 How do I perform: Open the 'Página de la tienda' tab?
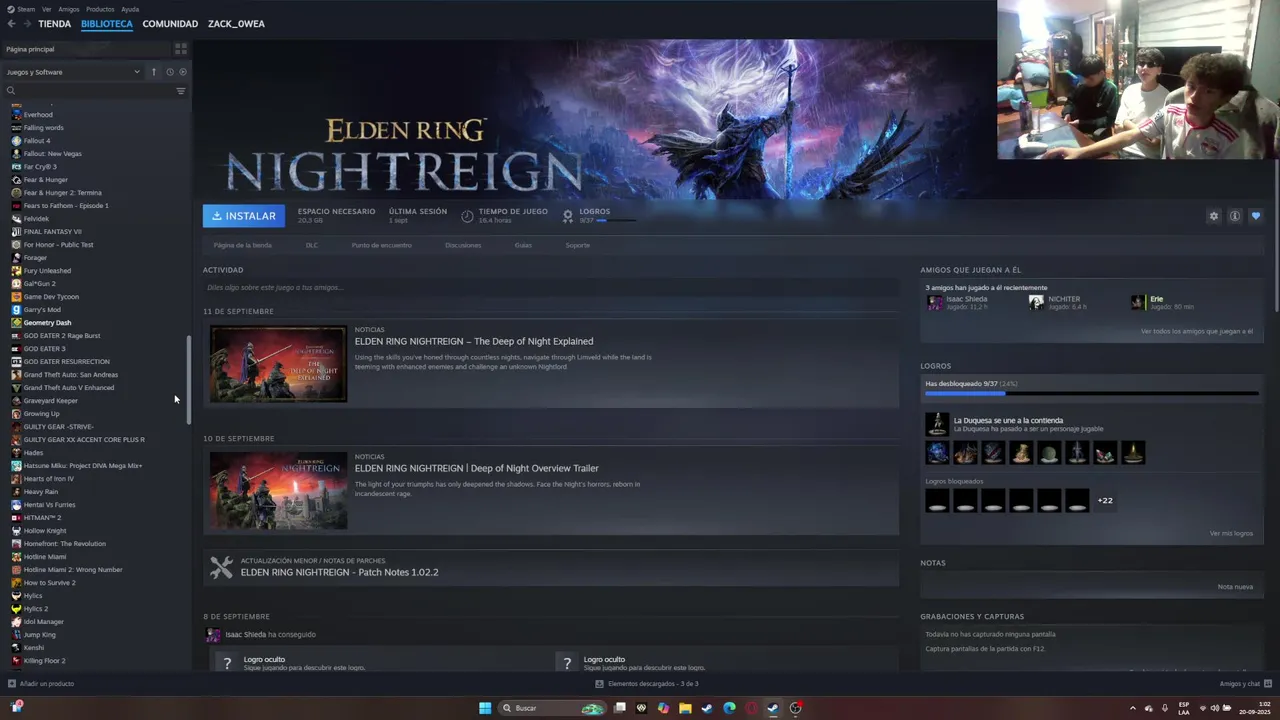coord(242,245)
